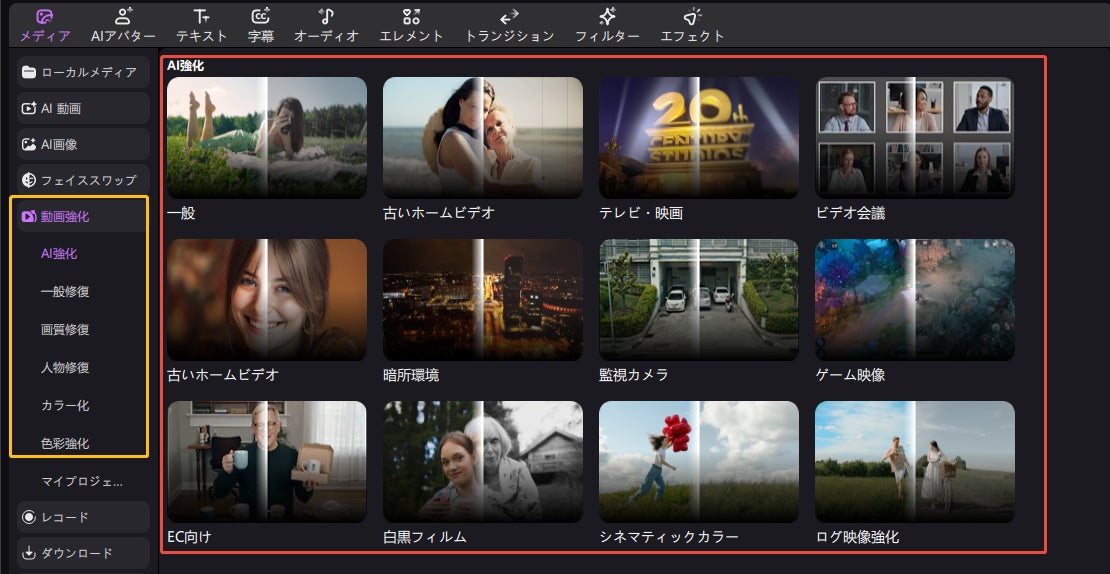Image resolution: width=1110 pixels, height=574 pixels.
Task: Open ローカルメディア folder section
Action: [x=83, y=72]
